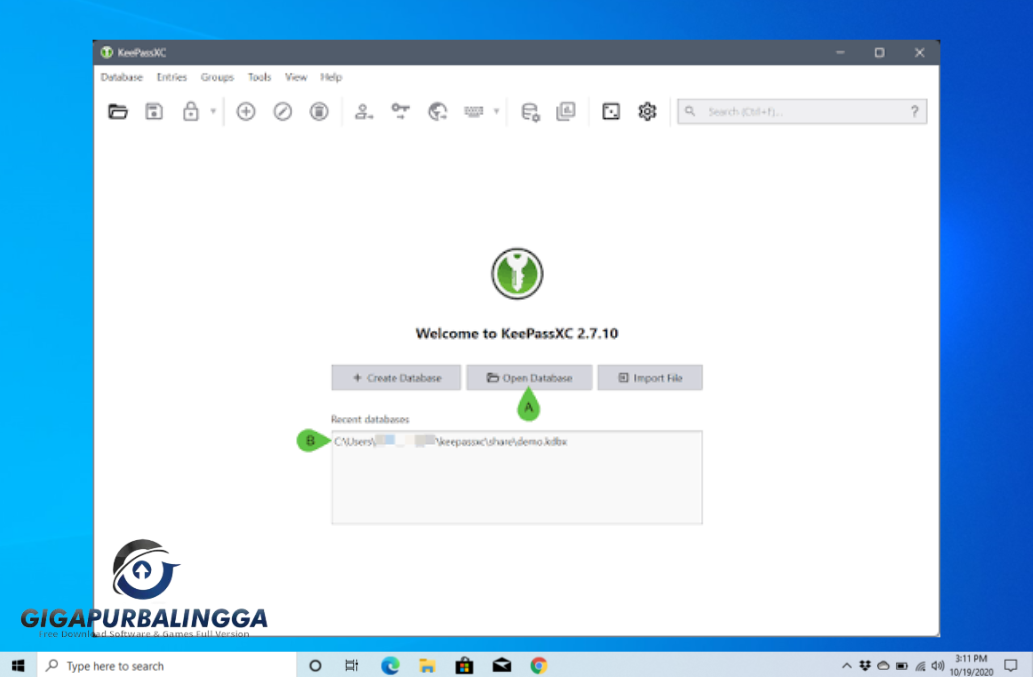Open Microsoft Store from the taskbar
This screenshot has height=677, width=1033.
(x=464, y=666)
